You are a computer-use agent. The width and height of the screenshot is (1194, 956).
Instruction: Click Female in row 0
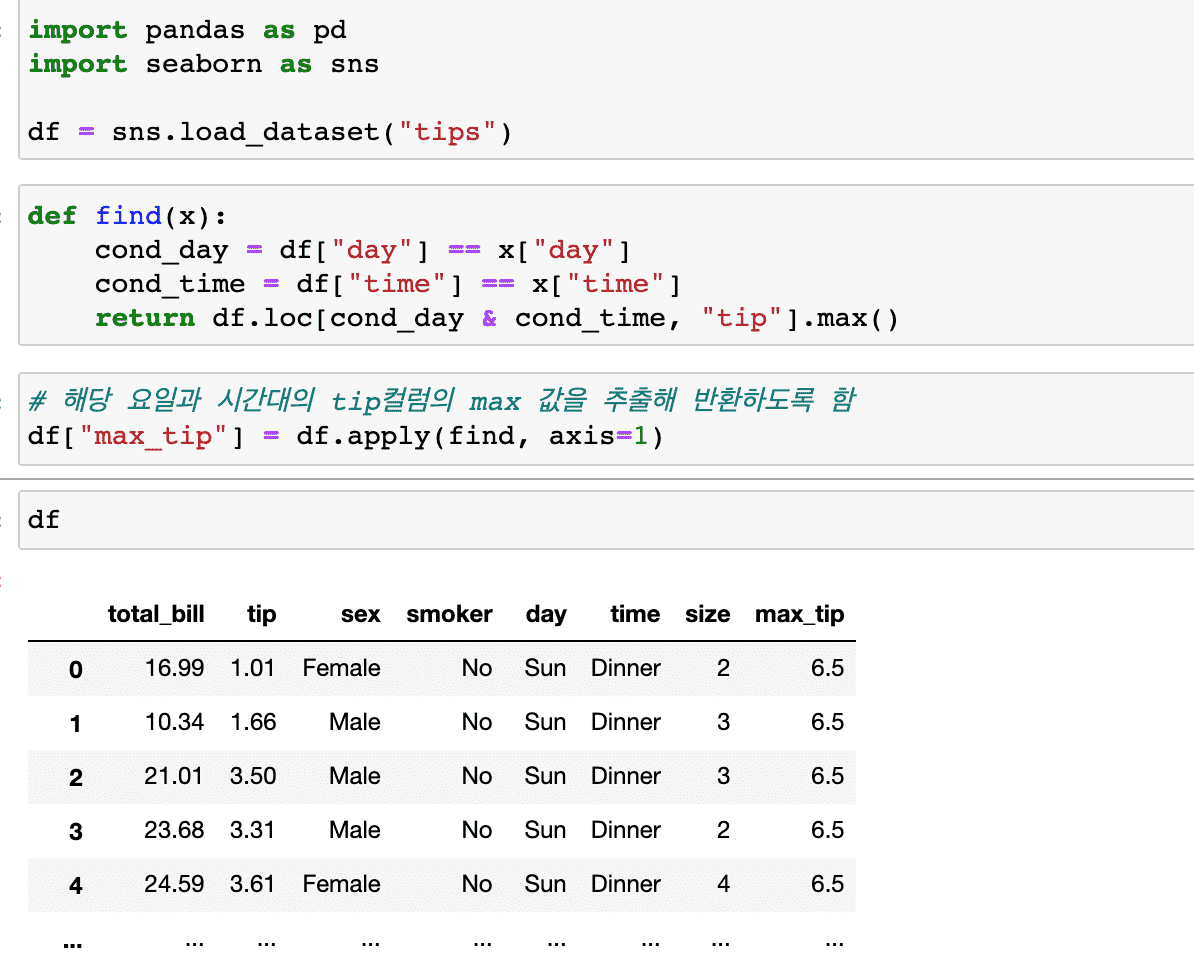click(341, 668)
